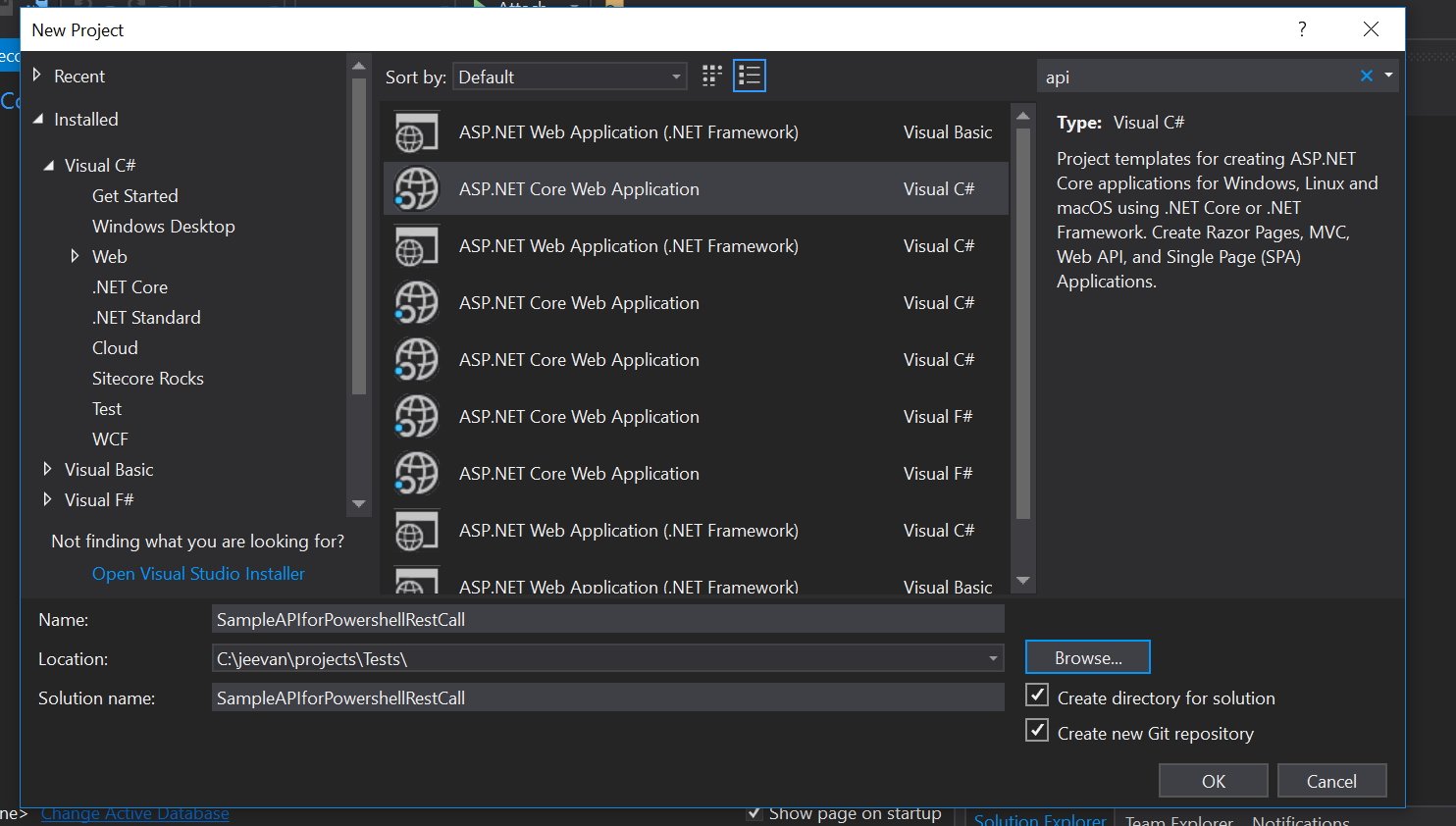Open the Sort by Default dropdown
The width and height of the screenshot is (1456, 826).
[570, 77]
